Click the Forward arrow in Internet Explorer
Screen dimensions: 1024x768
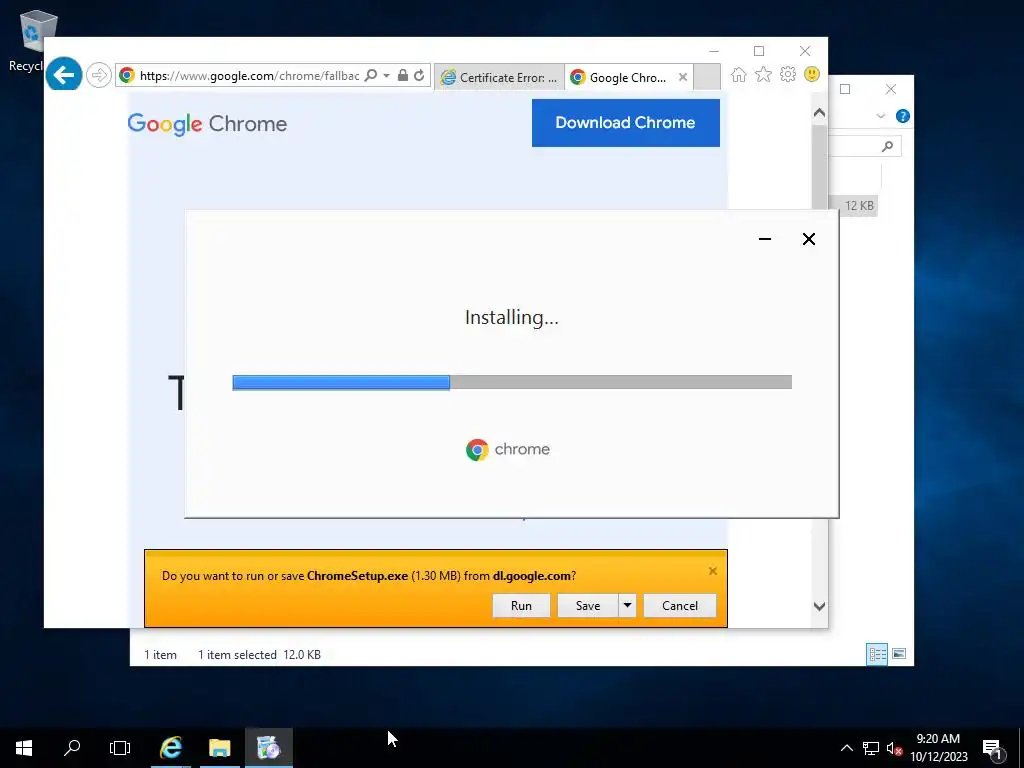point(99,76)
